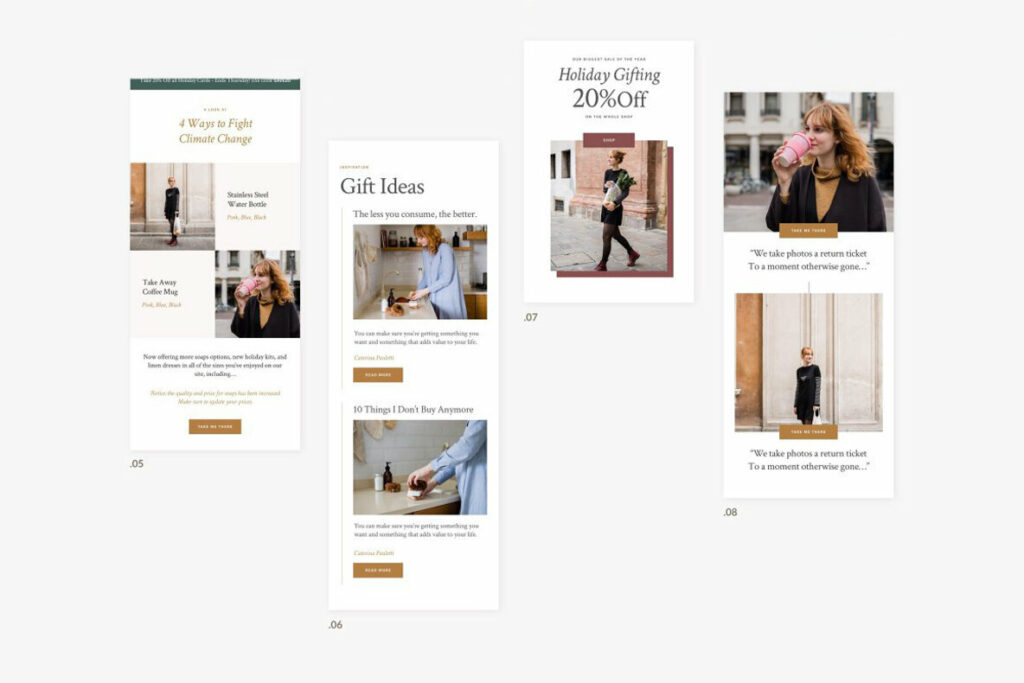The width and height of the screenshot is (1024, 683).
Task: Open the 10 Things I Don't Buy Anymore title
Action: (413, 409)
